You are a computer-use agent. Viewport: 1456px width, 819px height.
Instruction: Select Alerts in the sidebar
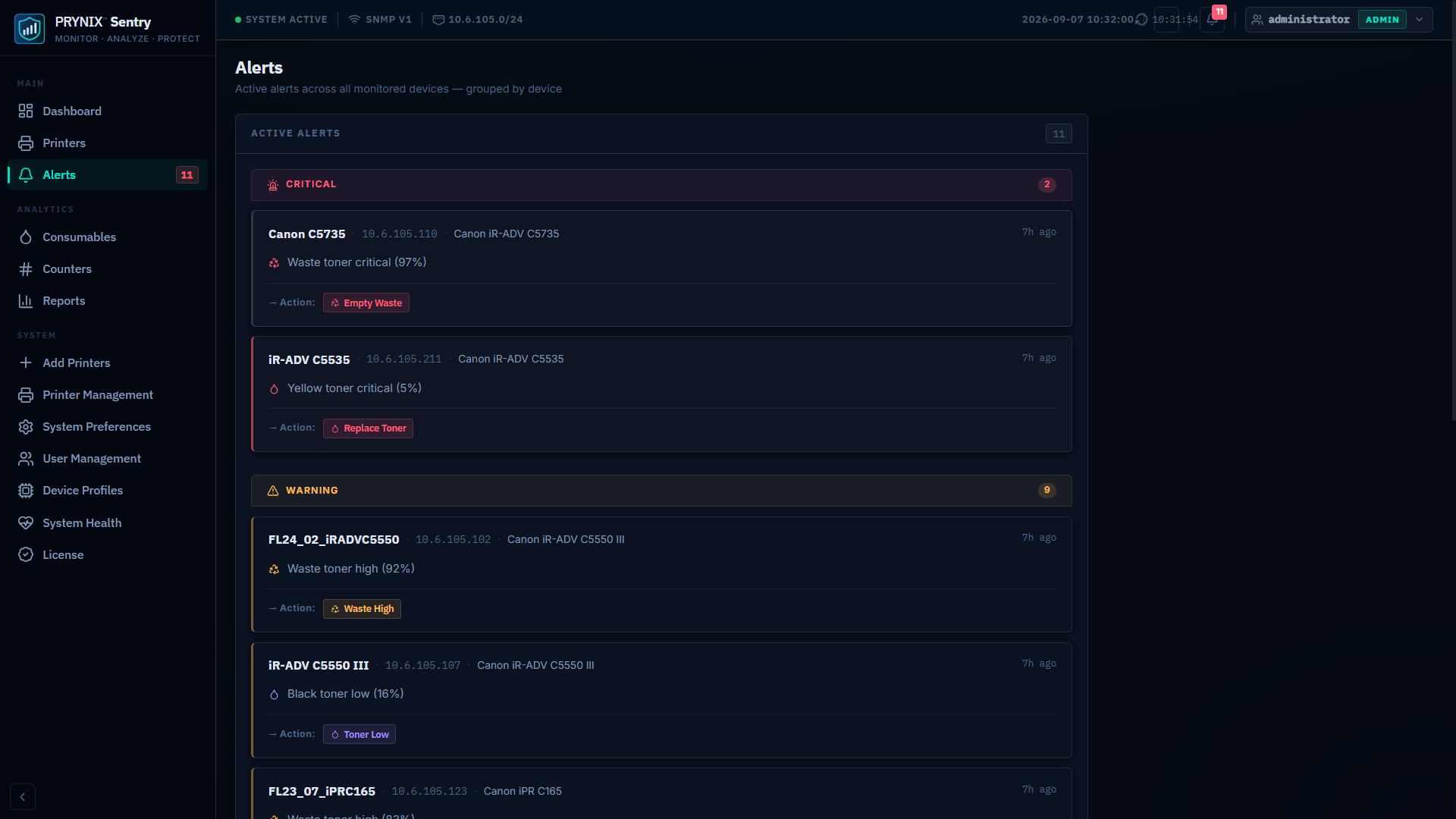pyautogui.click(x=108, y=174)
